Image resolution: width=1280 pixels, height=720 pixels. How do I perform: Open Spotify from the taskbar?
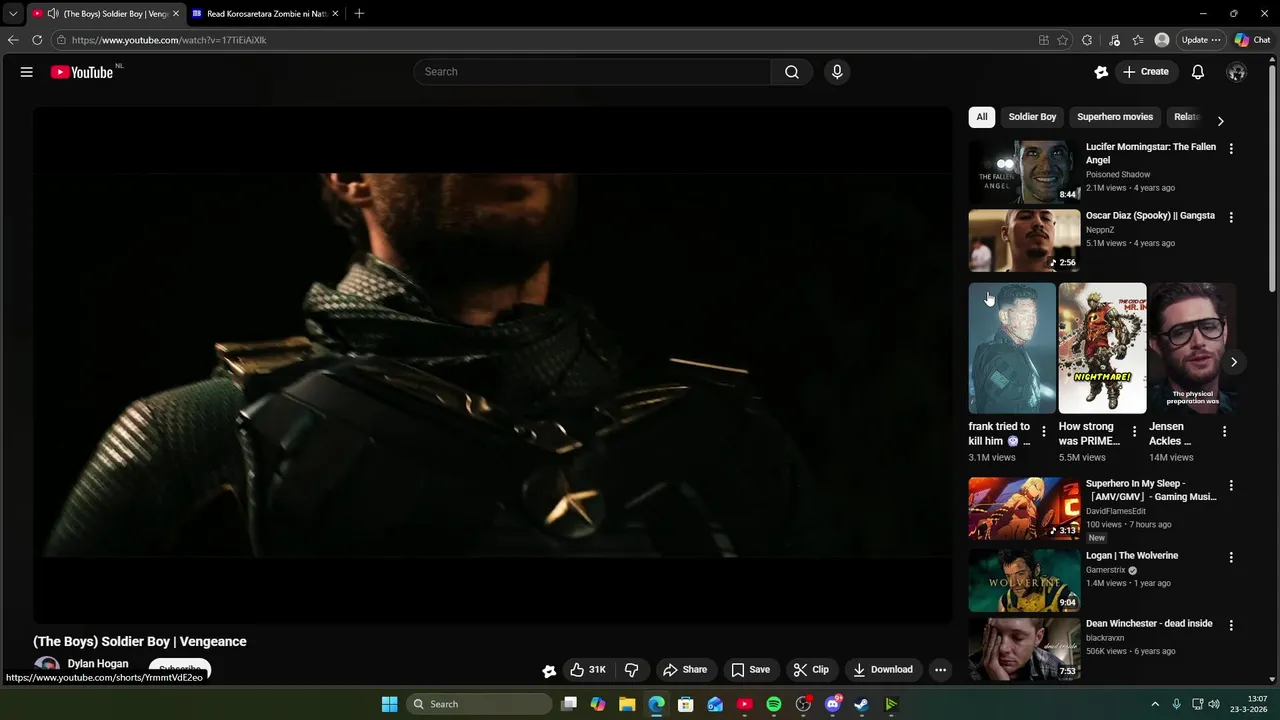click(x=774, y=704)
